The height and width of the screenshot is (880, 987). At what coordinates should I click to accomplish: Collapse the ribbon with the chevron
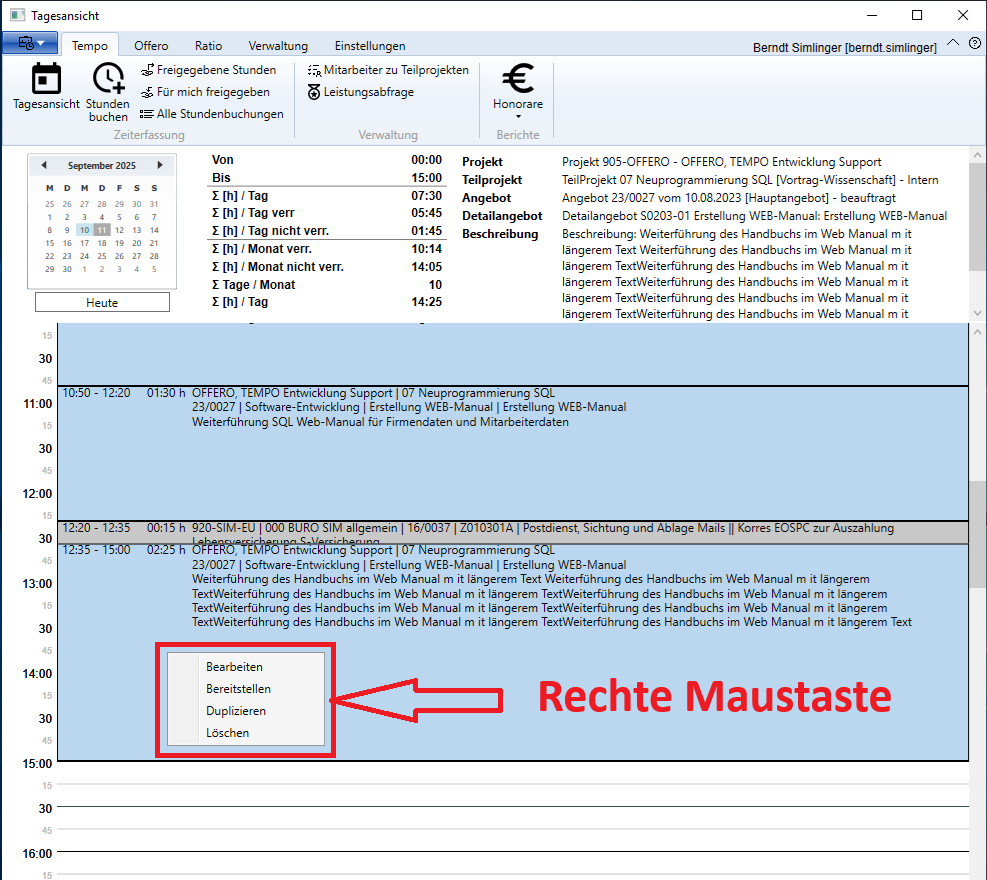click(x=953, y=43)
